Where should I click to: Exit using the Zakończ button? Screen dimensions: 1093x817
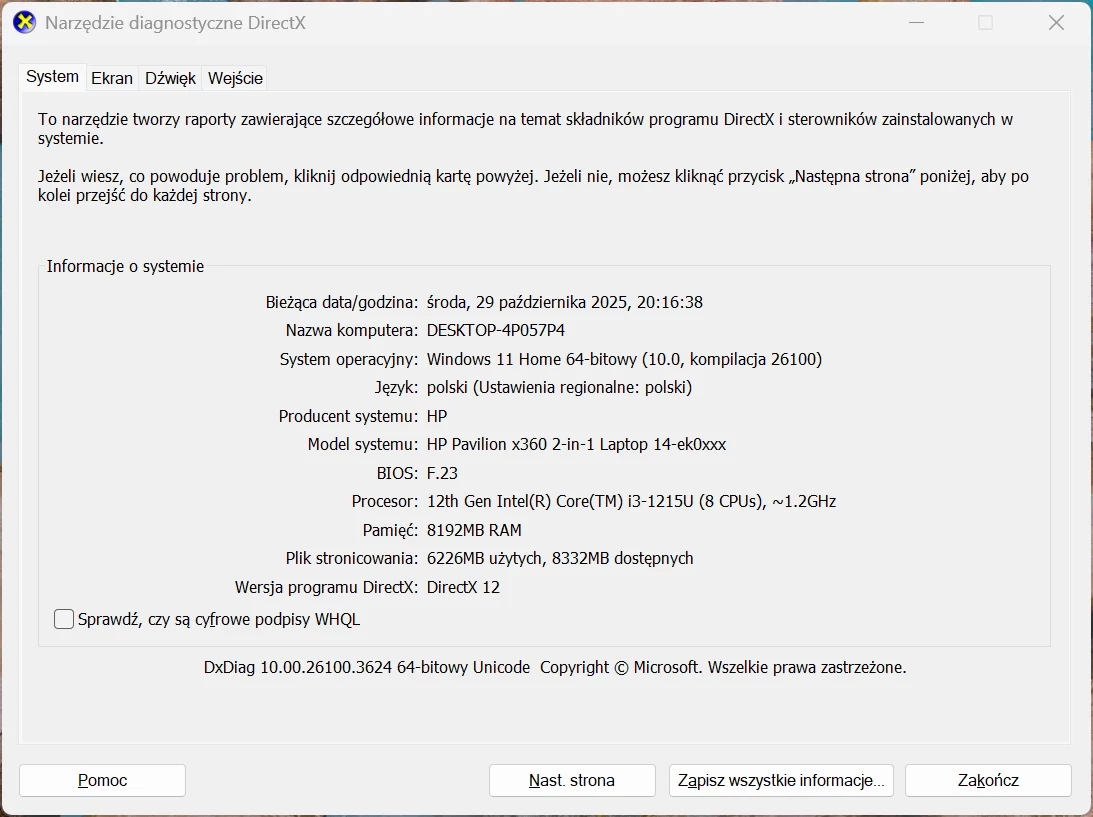988,781
